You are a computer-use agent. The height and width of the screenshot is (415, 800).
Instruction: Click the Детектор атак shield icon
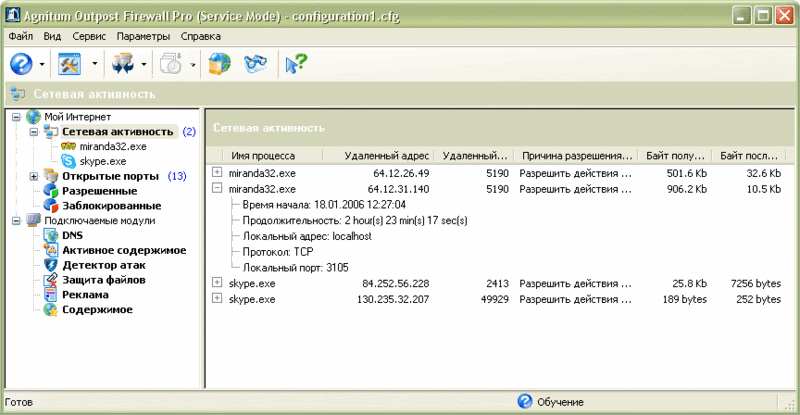[x=51, y=265]
